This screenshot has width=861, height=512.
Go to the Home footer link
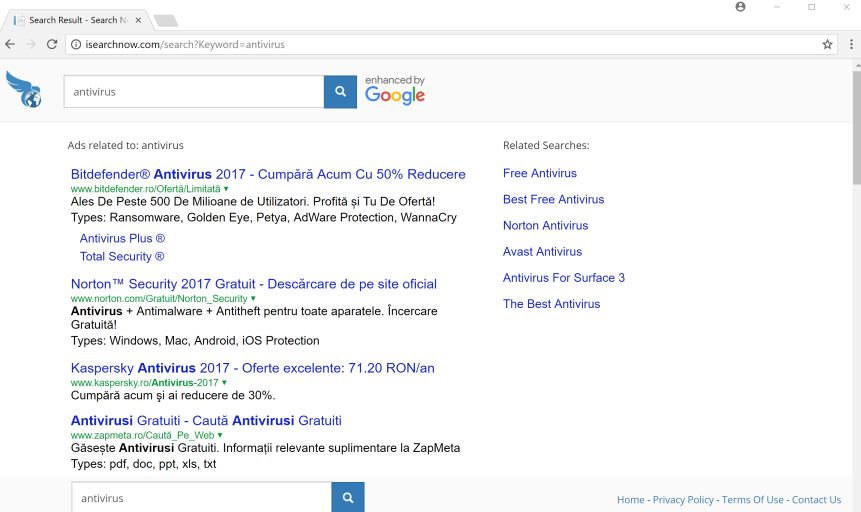click(x=630, y=500)
